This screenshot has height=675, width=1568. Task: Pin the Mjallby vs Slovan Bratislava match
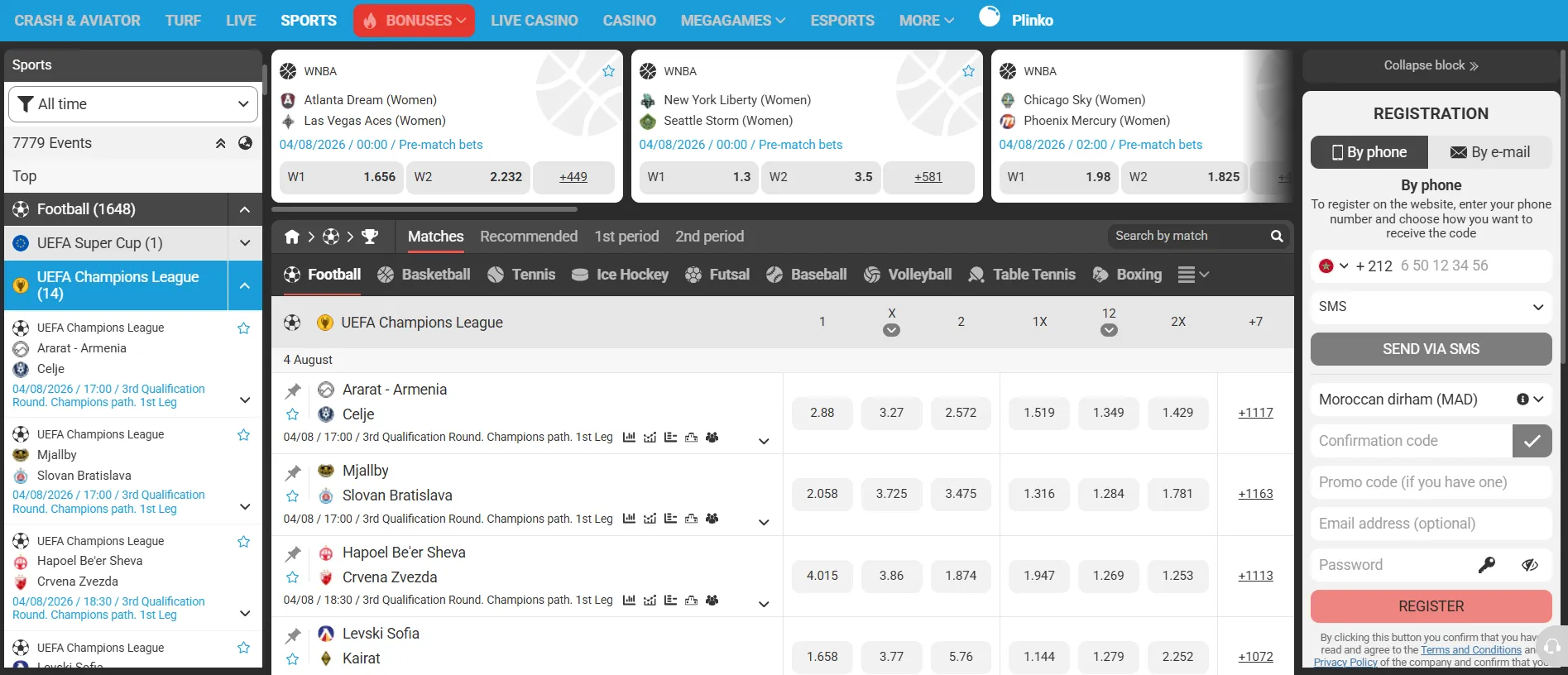pos(293,472)
